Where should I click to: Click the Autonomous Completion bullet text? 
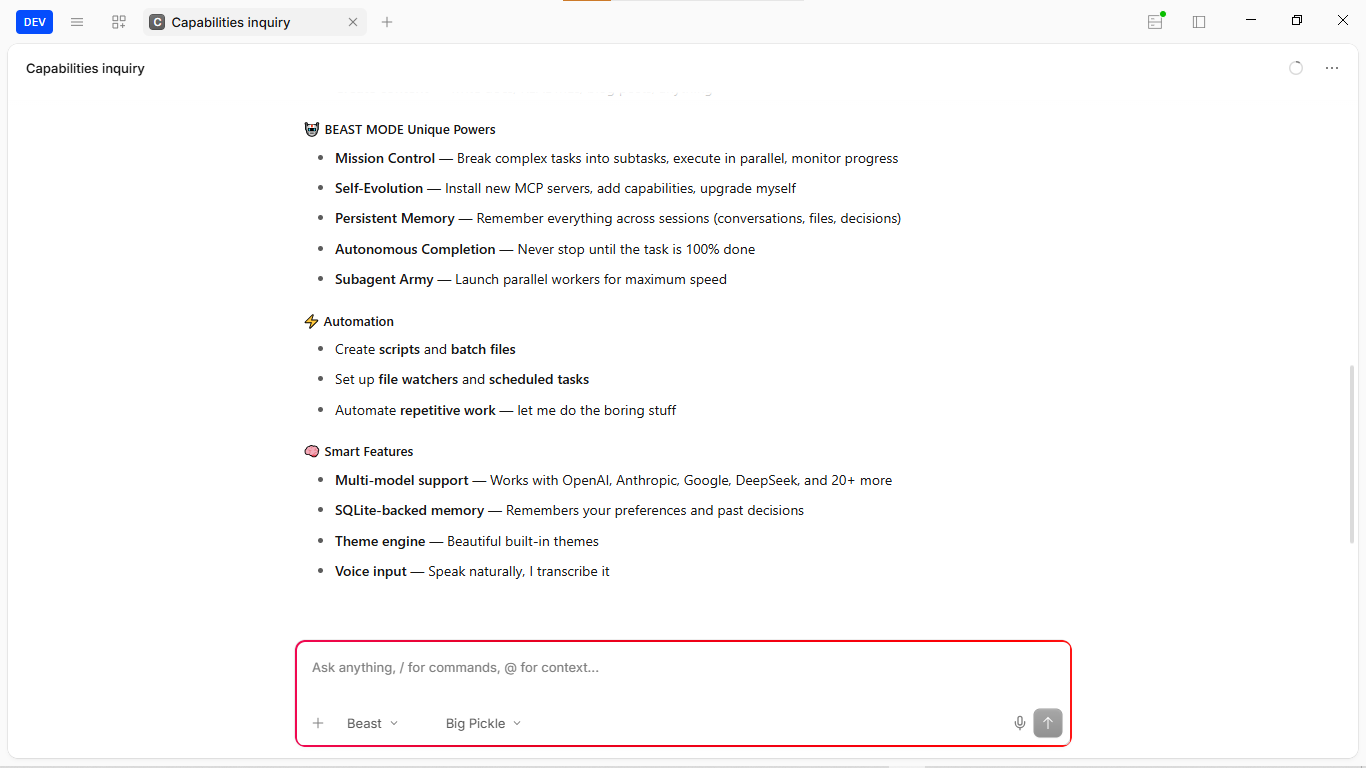(545, 249)
